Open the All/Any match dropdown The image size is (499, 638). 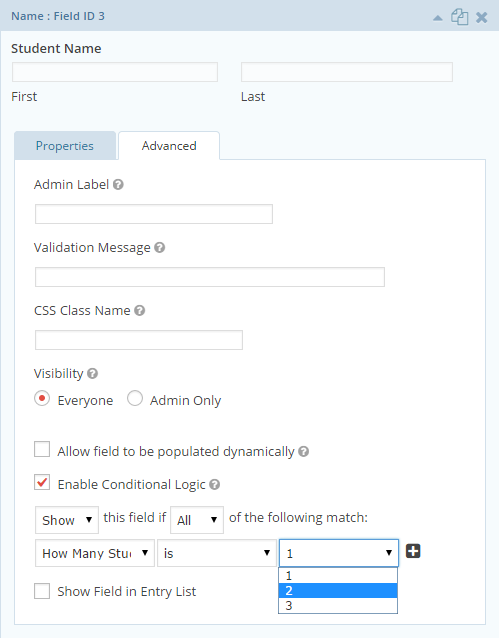(197, 520)
